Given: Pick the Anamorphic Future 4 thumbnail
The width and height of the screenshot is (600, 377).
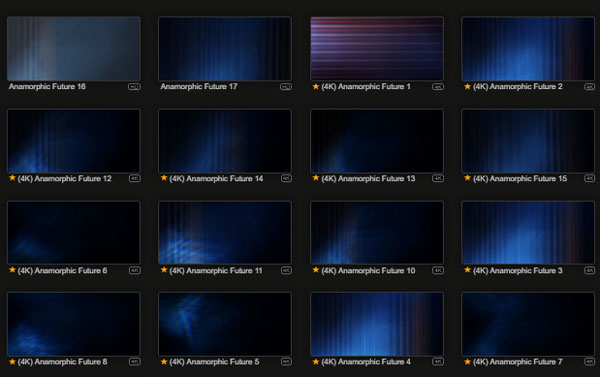Looking at the screenshot, I should coord(377,324).
